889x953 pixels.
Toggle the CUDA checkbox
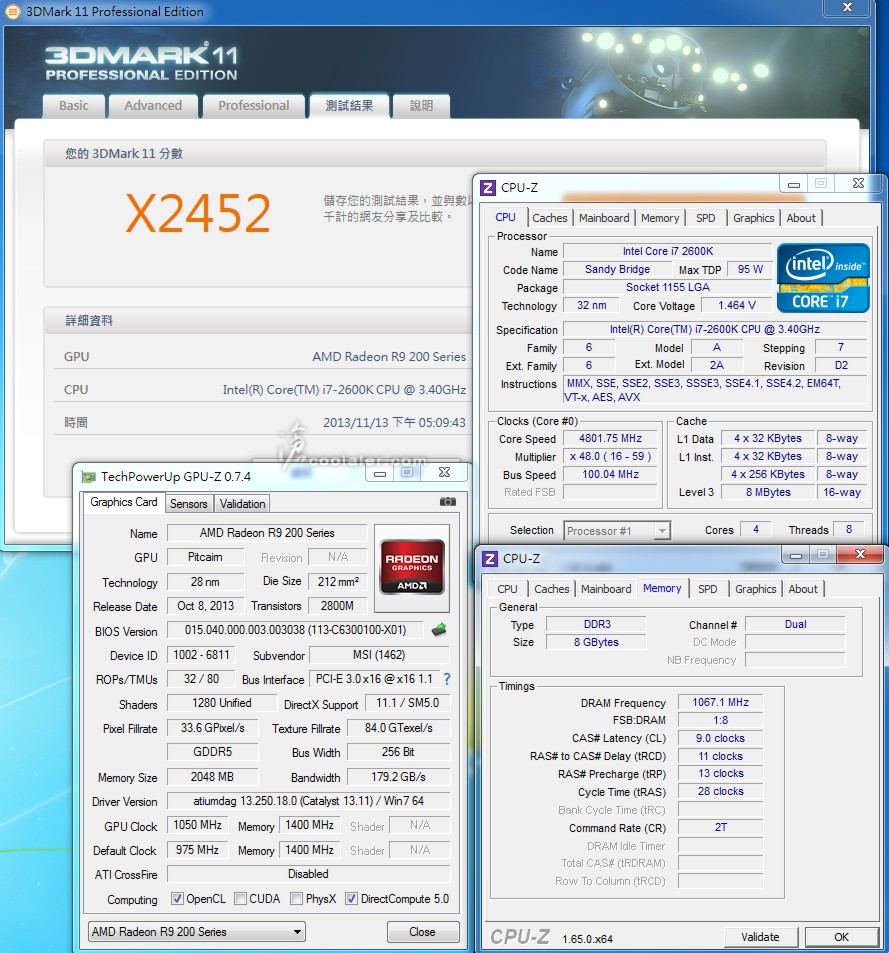coord(241,898)
